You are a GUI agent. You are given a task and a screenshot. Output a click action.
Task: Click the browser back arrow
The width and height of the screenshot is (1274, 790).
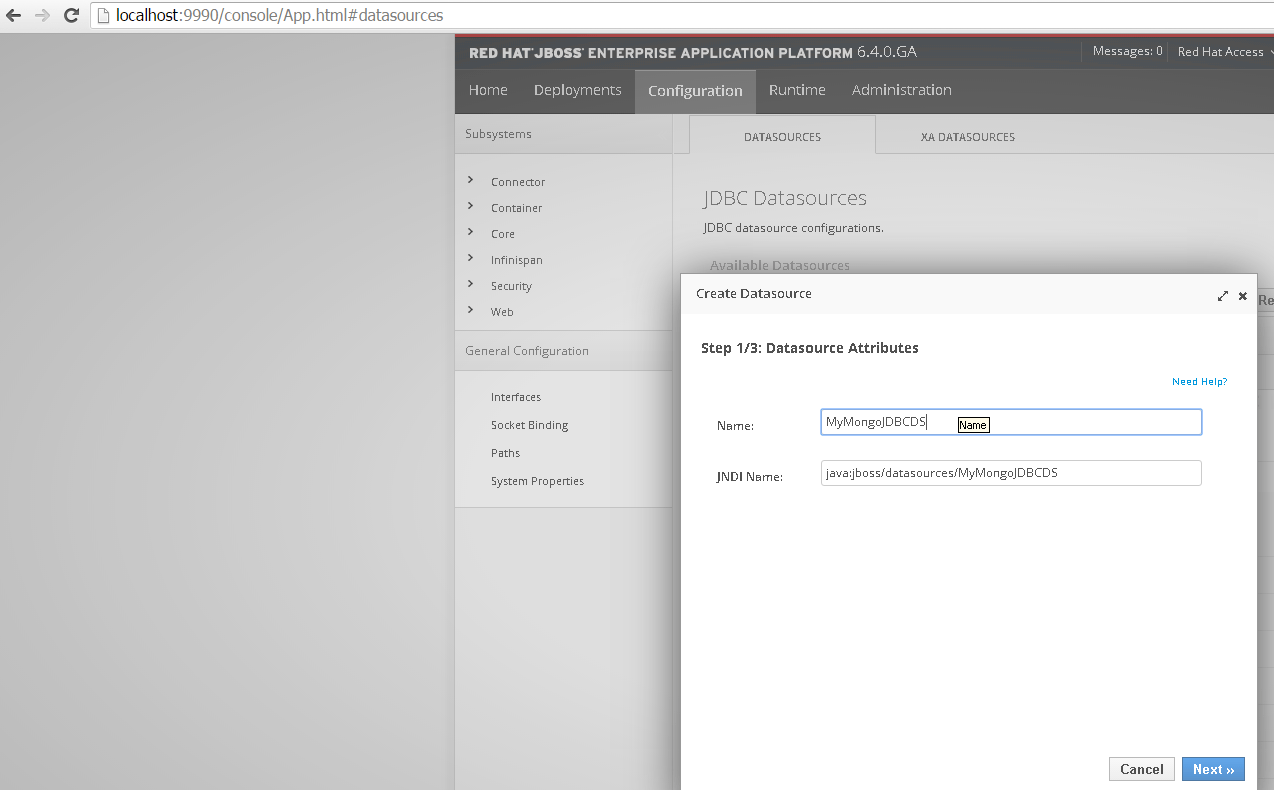[14, 16]
